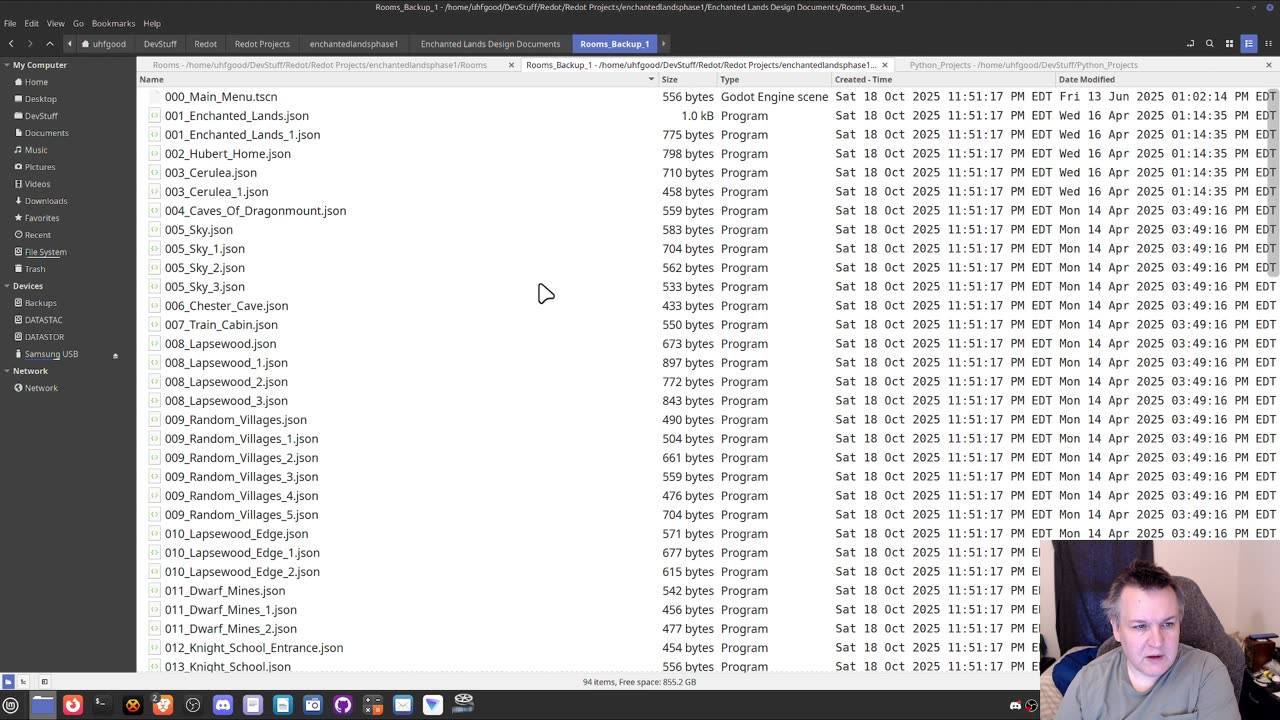Screen dimensions: 1280x720
Task: Navigate to Enchanted Lands Design Documents breadcrumb
Action: pyautogui.click(x=490, y=44)
